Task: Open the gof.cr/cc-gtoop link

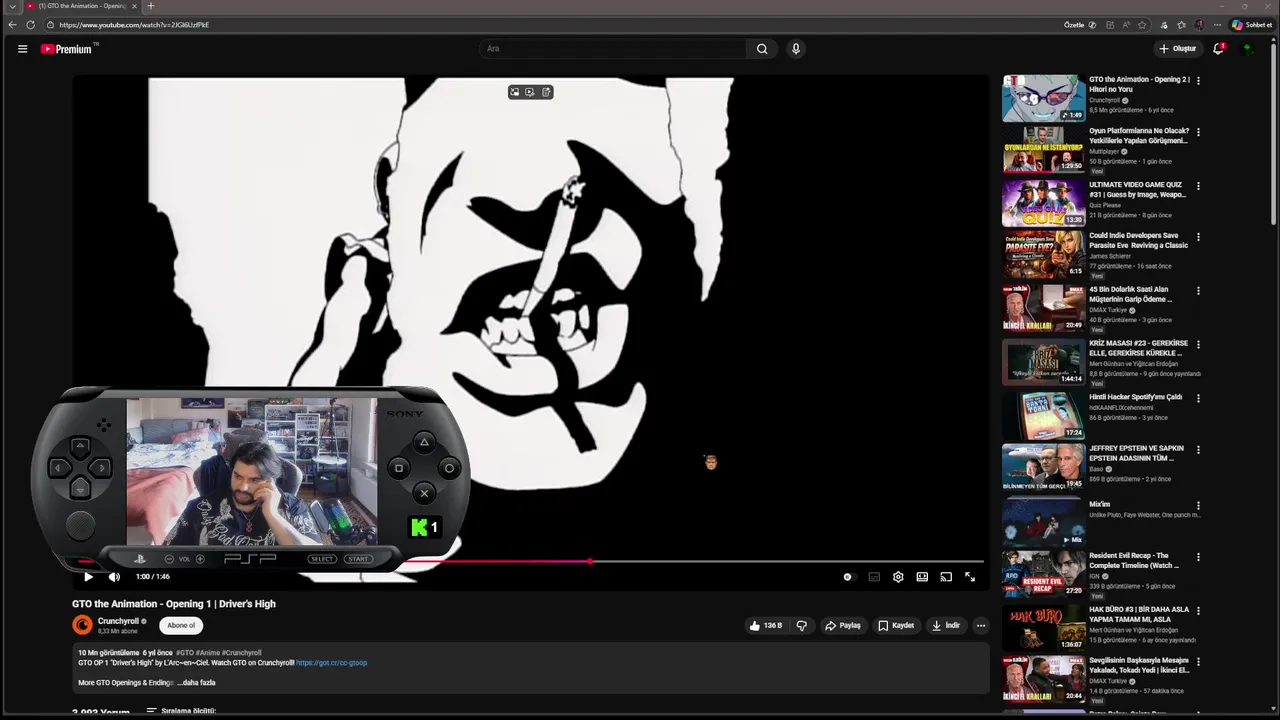Action: coord(331,662)
